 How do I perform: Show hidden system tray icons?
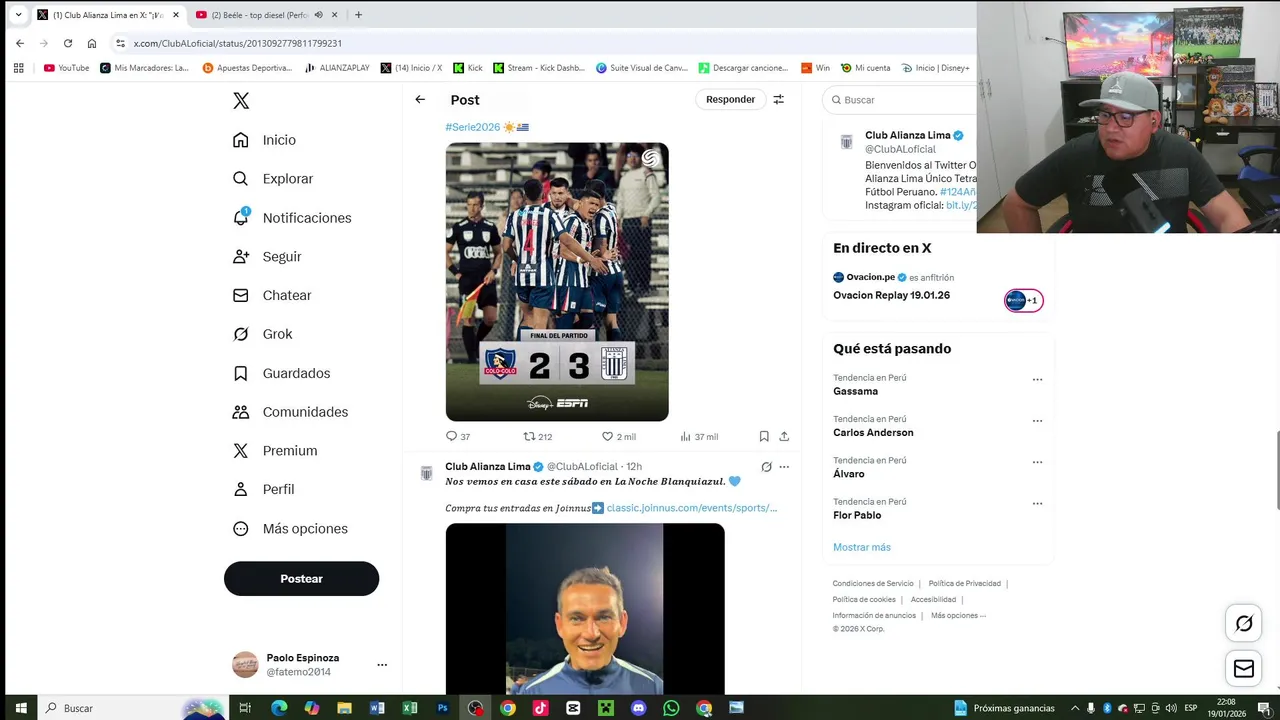pos(1075,708)
